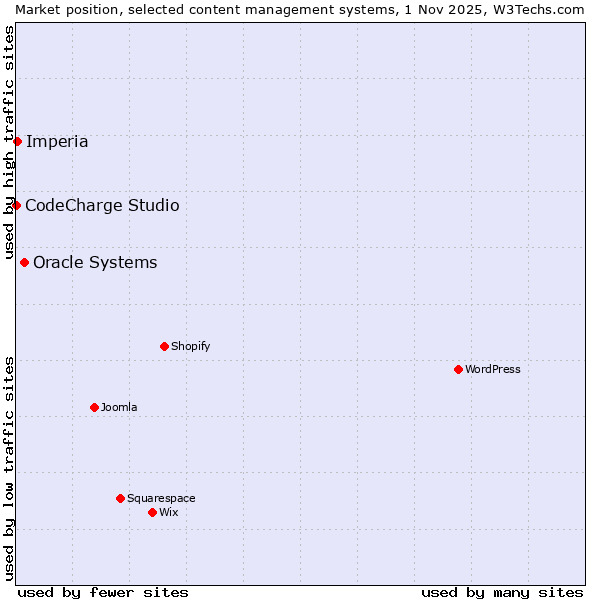Screen dimensions: 600x600
Task: Select the Oracle Systems red marker
Action: click(24, 262)
